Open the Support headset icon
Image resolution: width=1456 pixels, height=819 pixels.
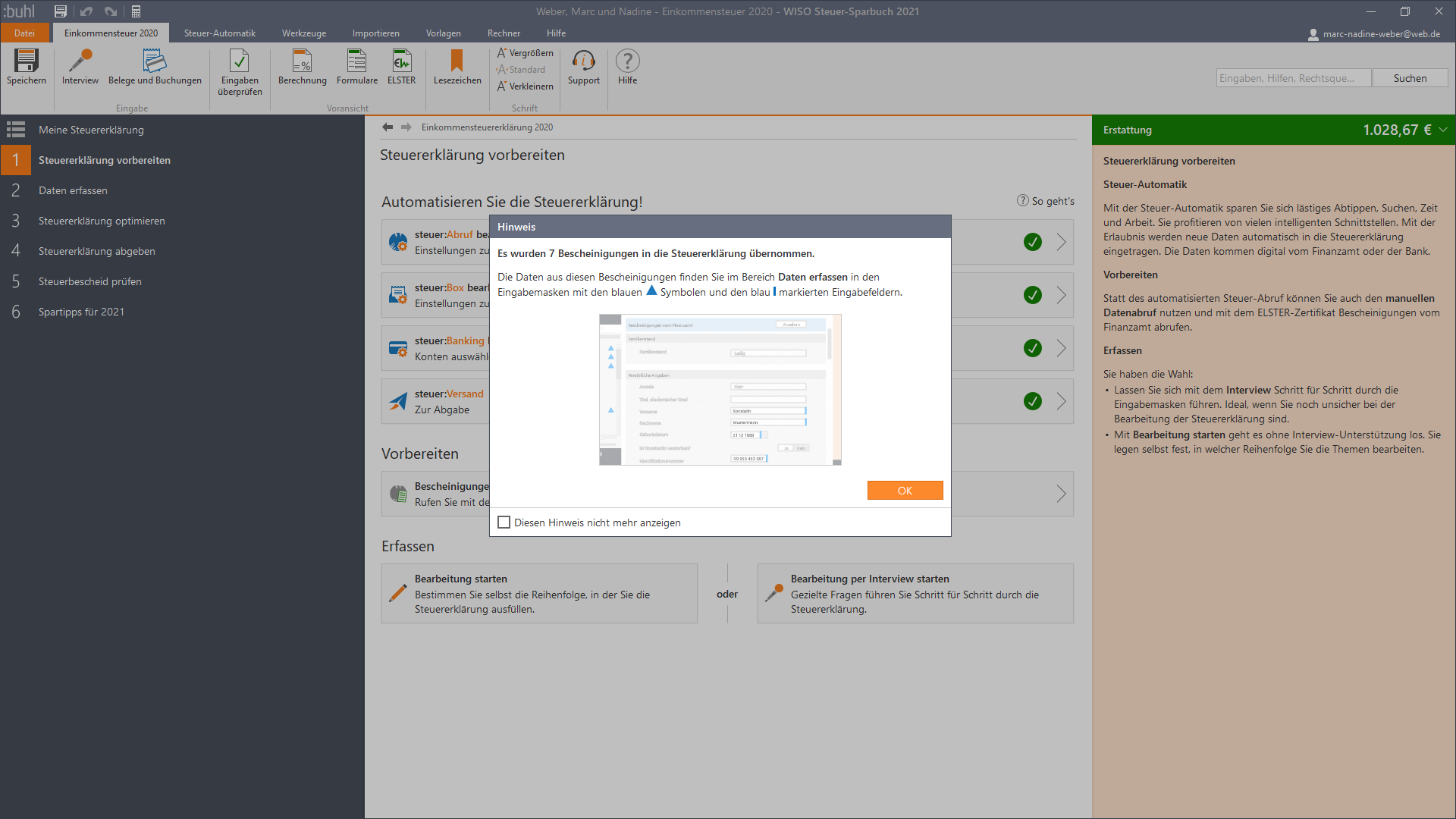click(x=583, y=61)
